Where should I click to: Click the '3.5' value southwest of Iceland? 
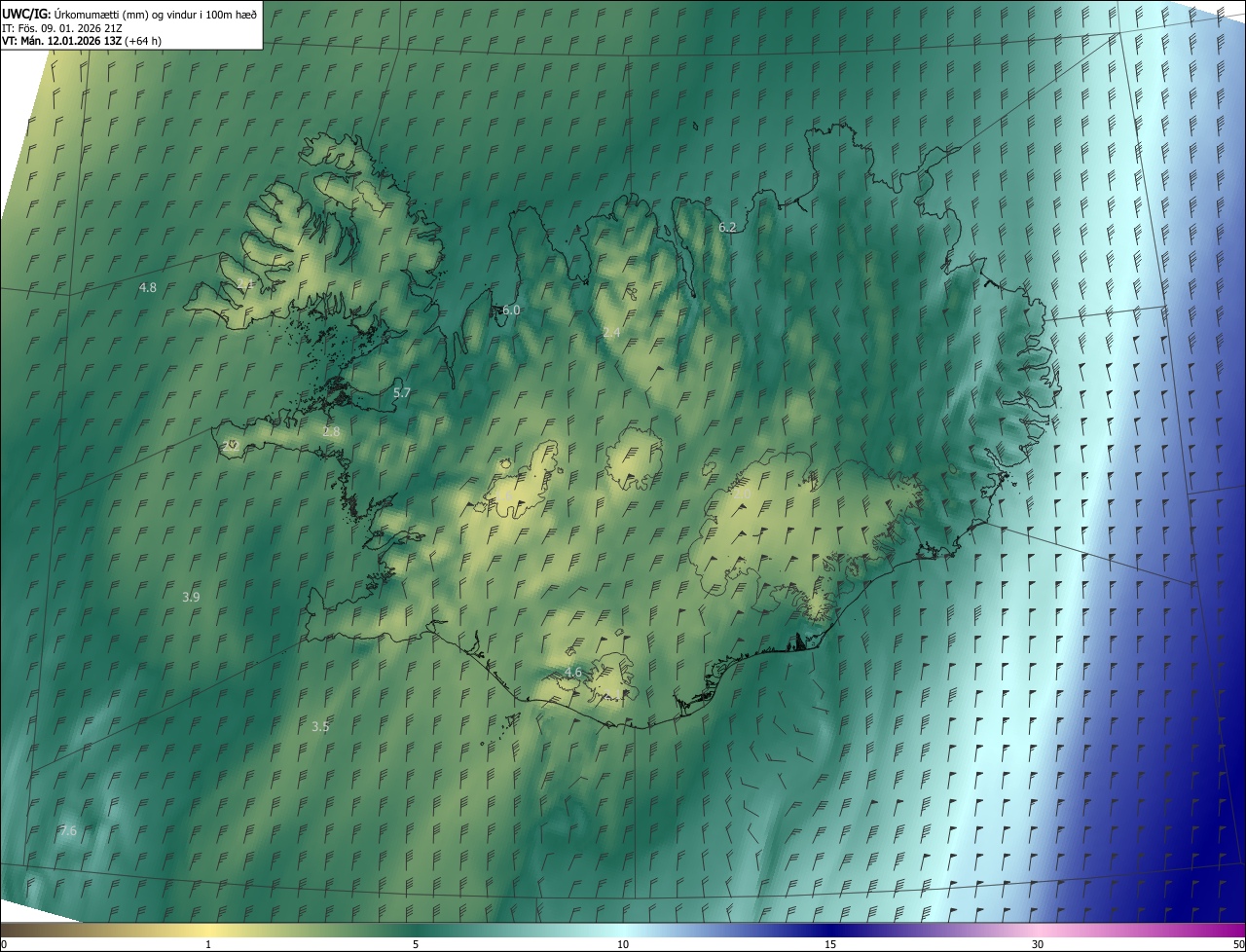tap(320, 726)
